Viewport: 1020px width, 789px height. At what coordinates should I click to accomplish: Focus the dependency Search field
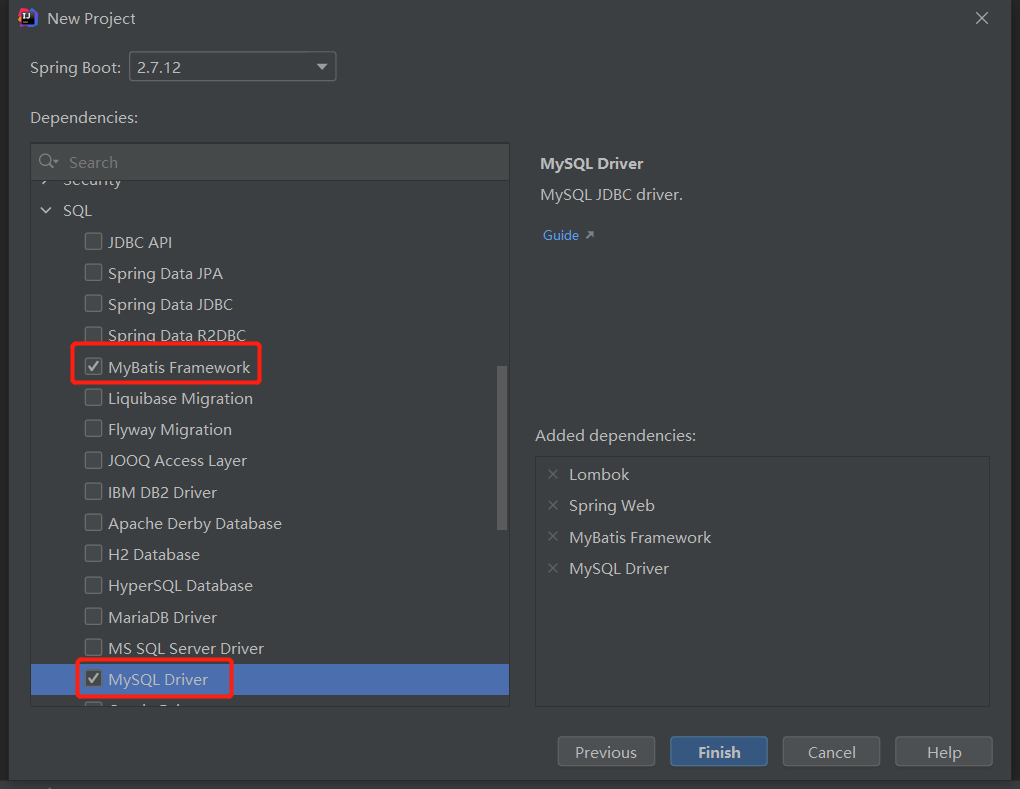click(x=280, y=162)
